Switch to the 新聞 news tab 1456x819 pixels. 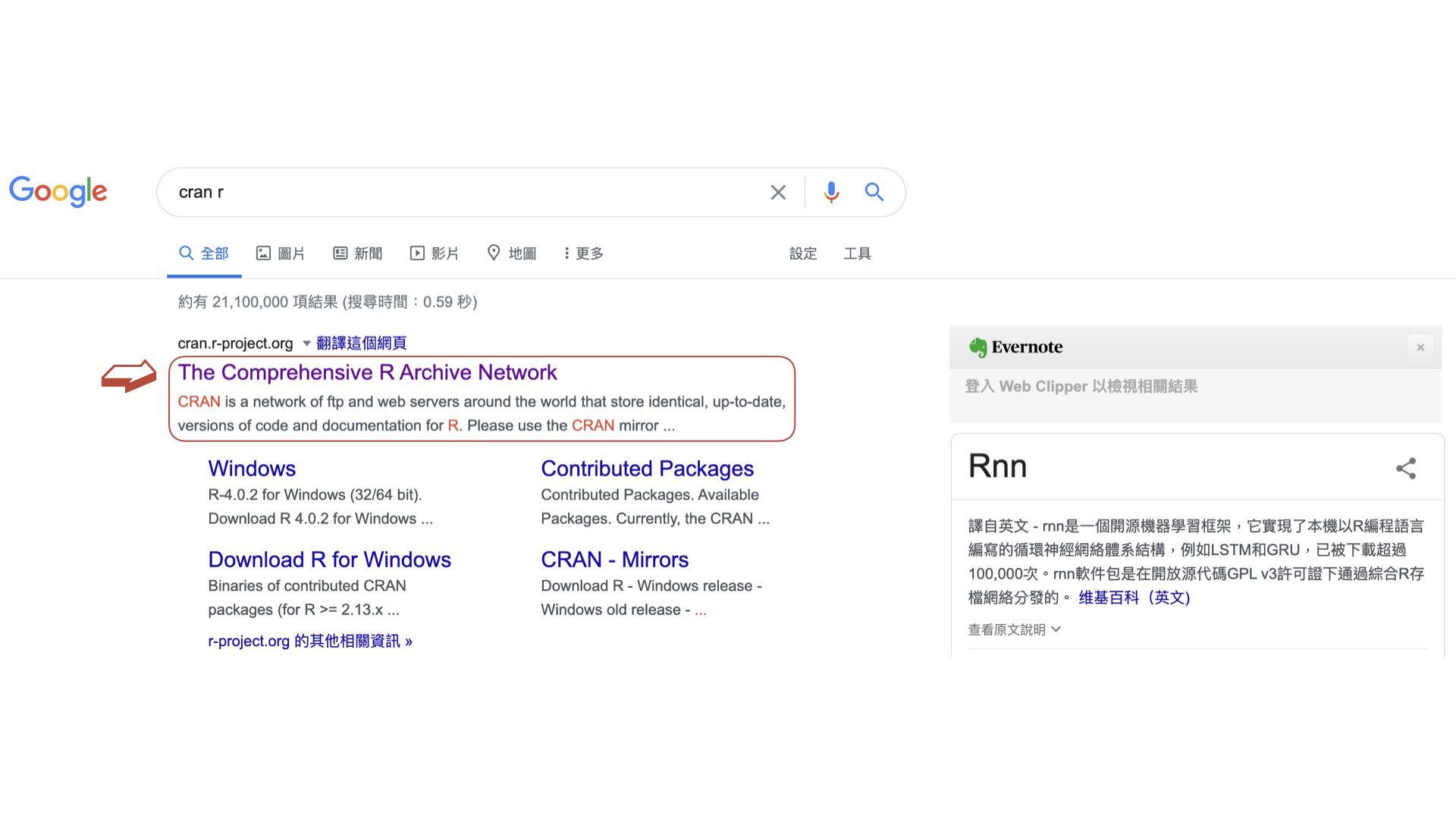click(358, 253)
